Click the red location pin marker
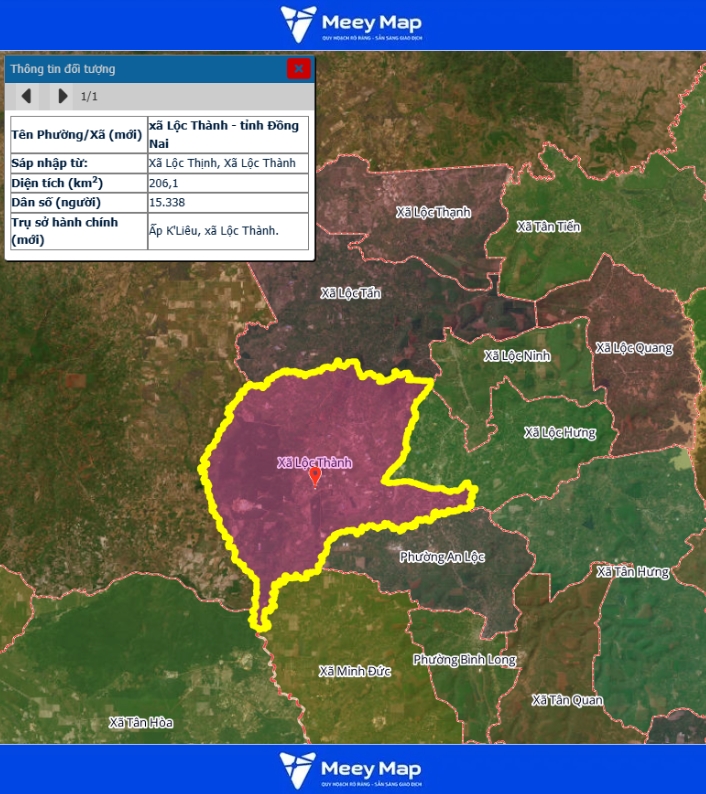The image size is (706, 794). [315, 477]
